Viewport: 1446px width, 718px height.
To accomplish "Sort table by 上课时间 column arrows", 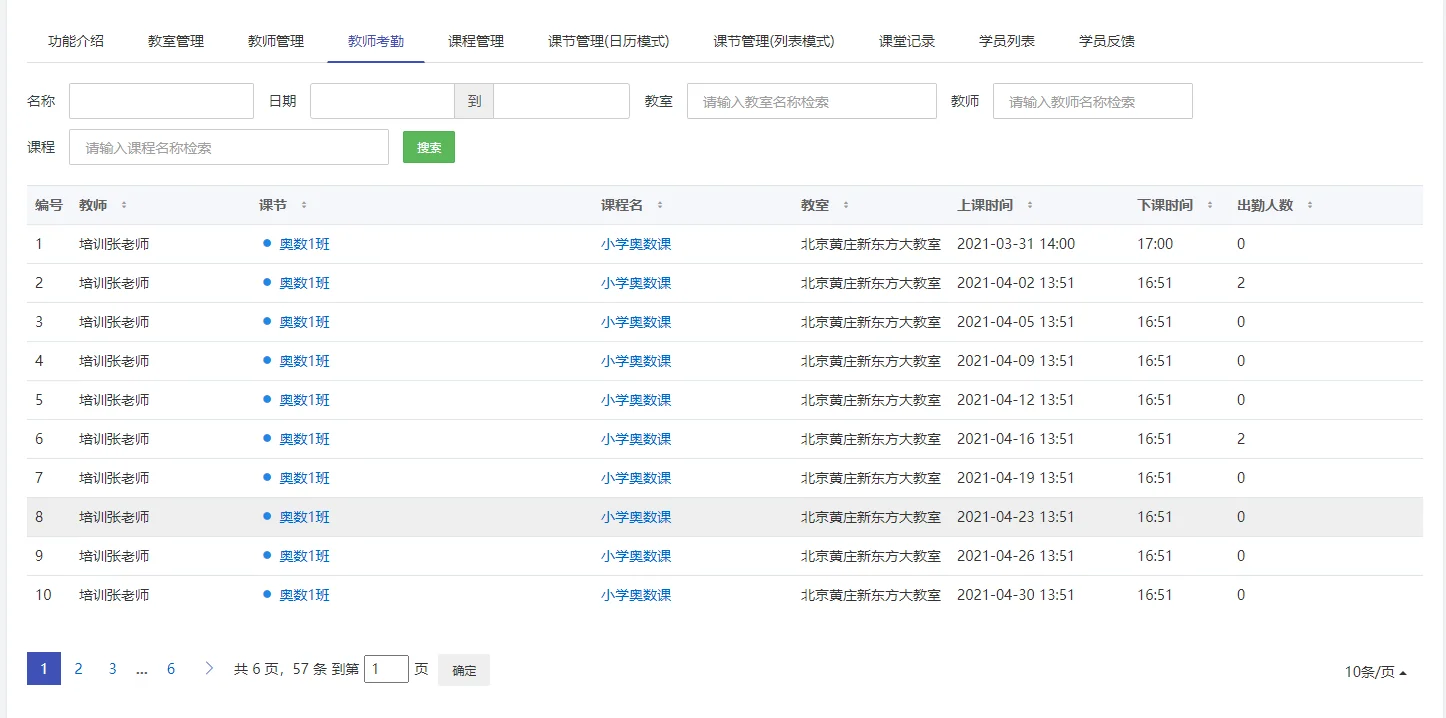I will (x=1030, y=205).
